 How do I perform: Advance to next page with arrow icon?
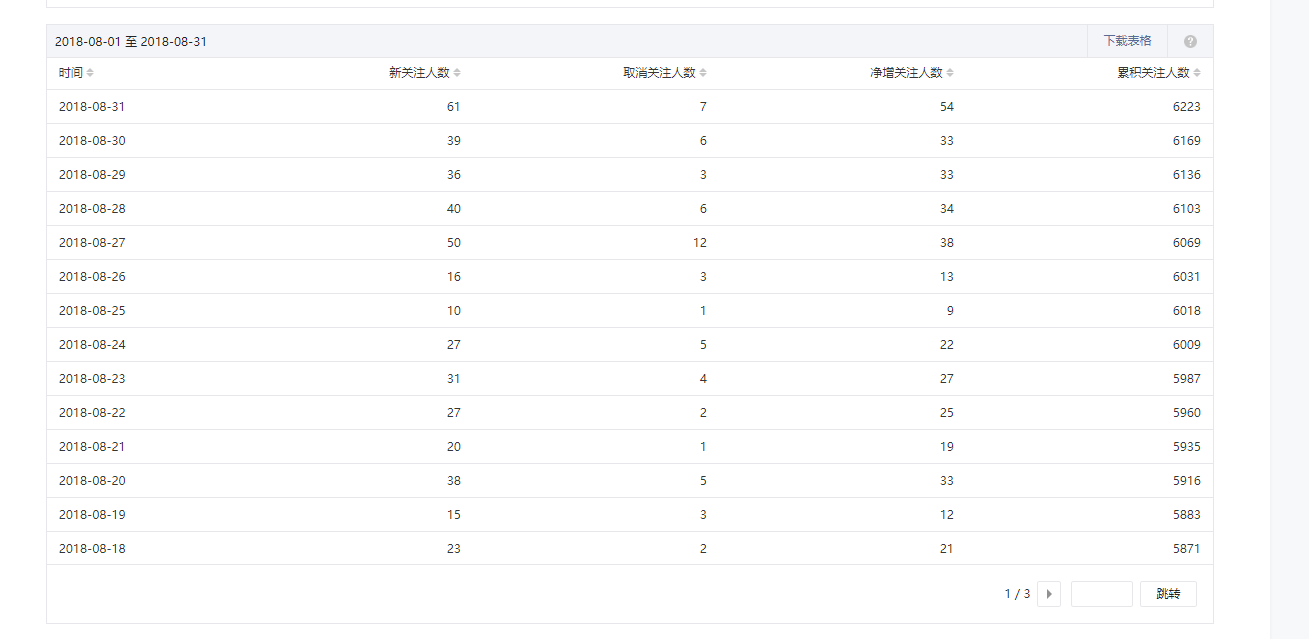tap(1049, 593)
